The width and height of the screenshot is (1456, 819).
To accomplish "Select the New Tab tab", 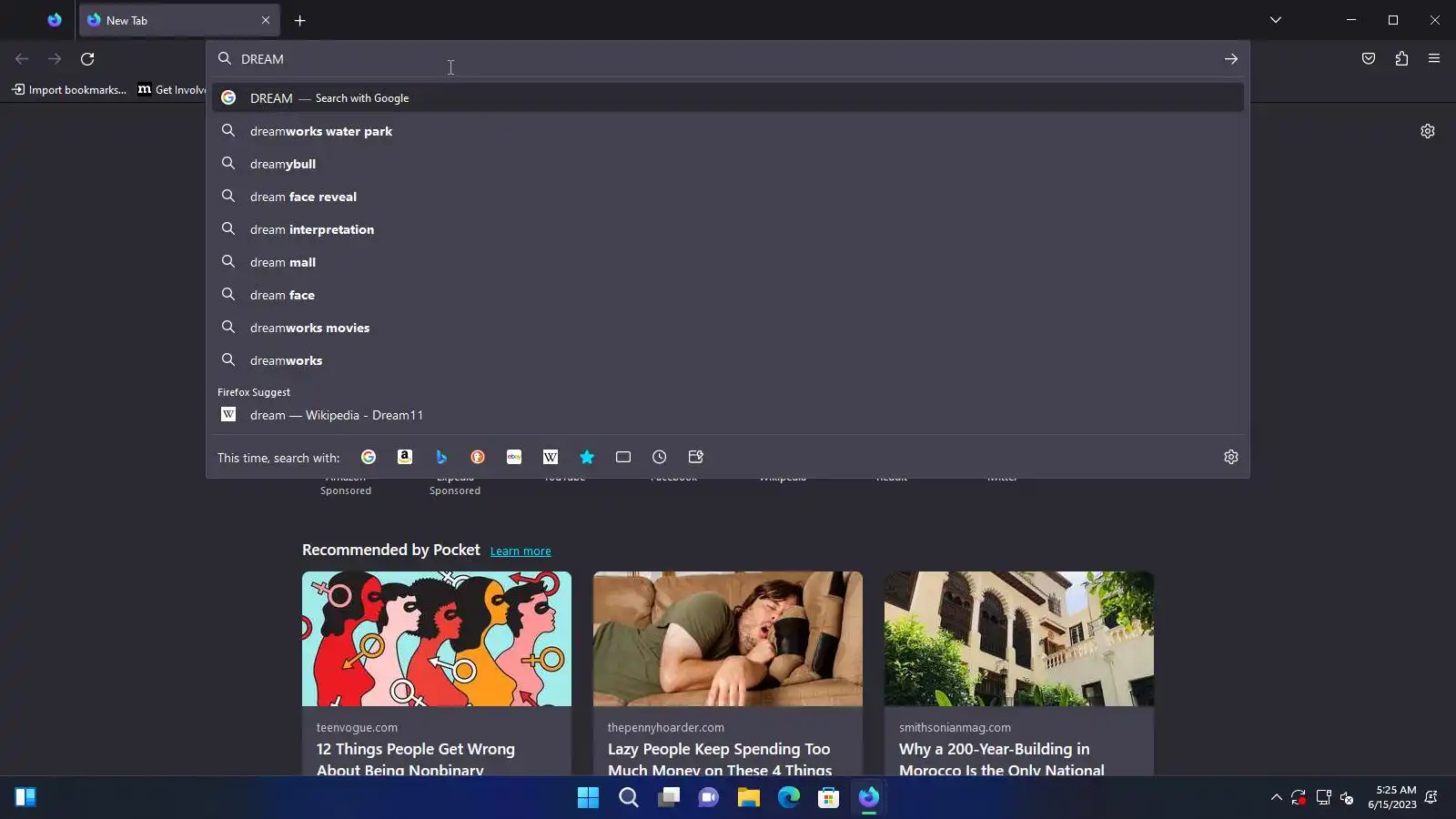I will (x=179, y=20).
